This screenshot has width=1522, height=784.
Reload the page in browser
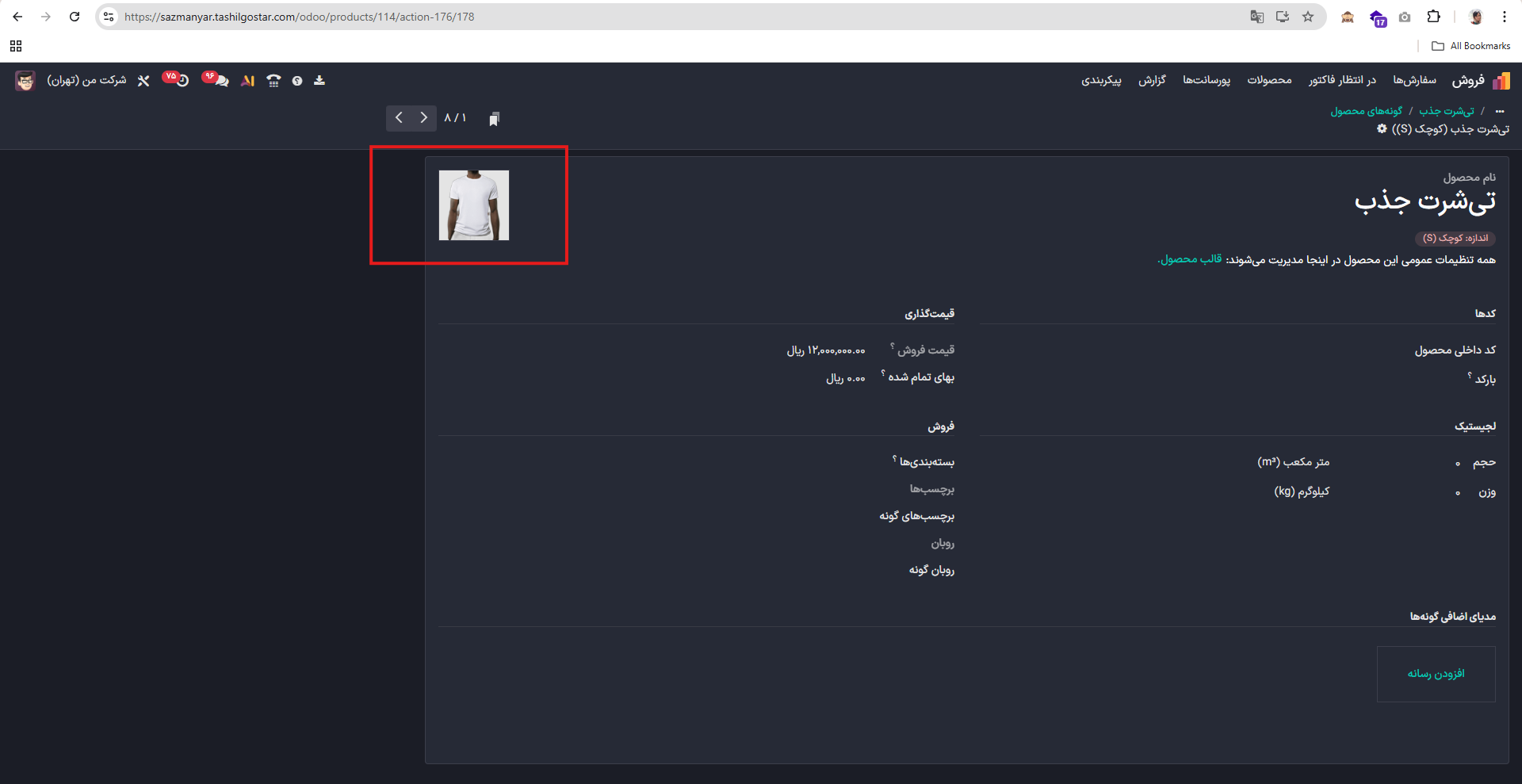point(75,17)
